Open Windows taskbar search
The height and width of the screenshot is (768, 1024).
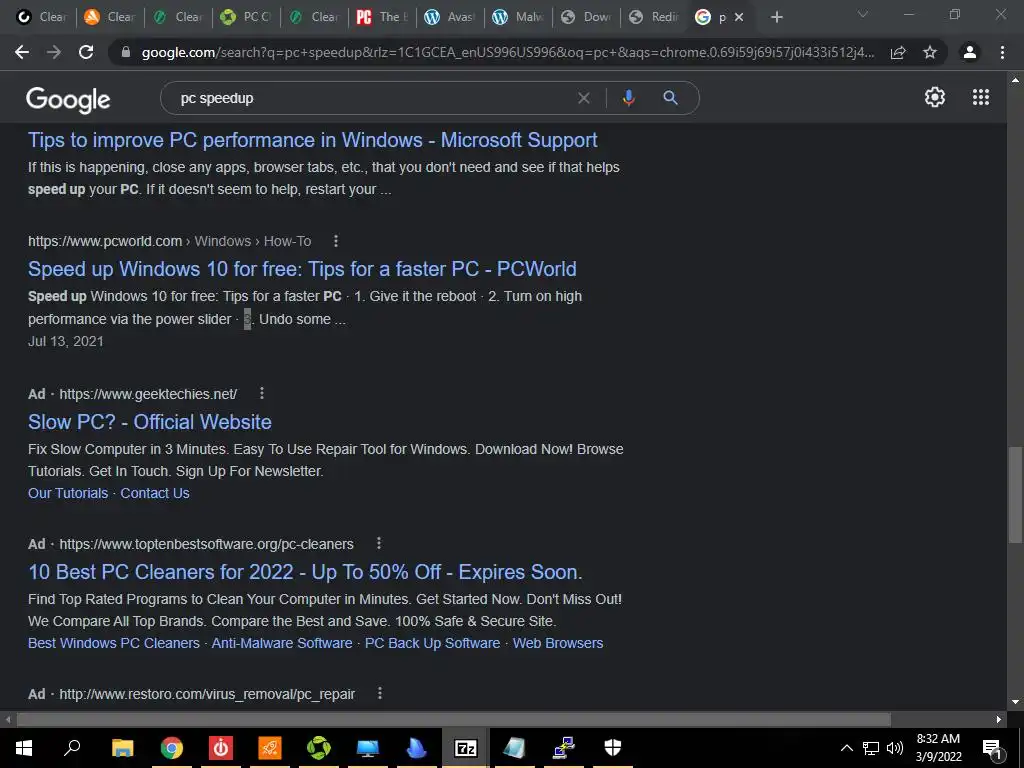point(72,747)
